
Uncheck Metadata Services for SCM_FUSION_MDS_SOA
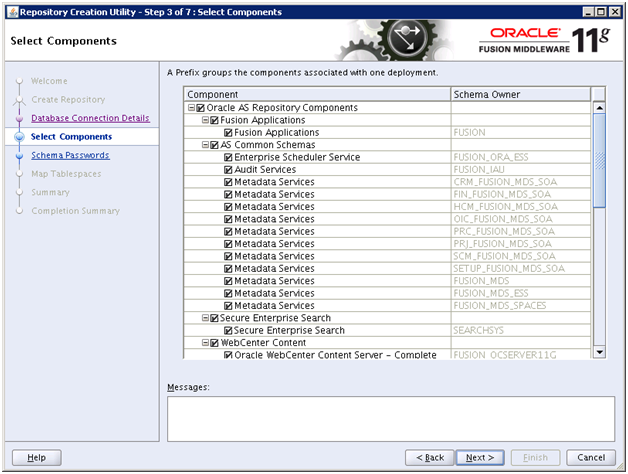point(228,256)
